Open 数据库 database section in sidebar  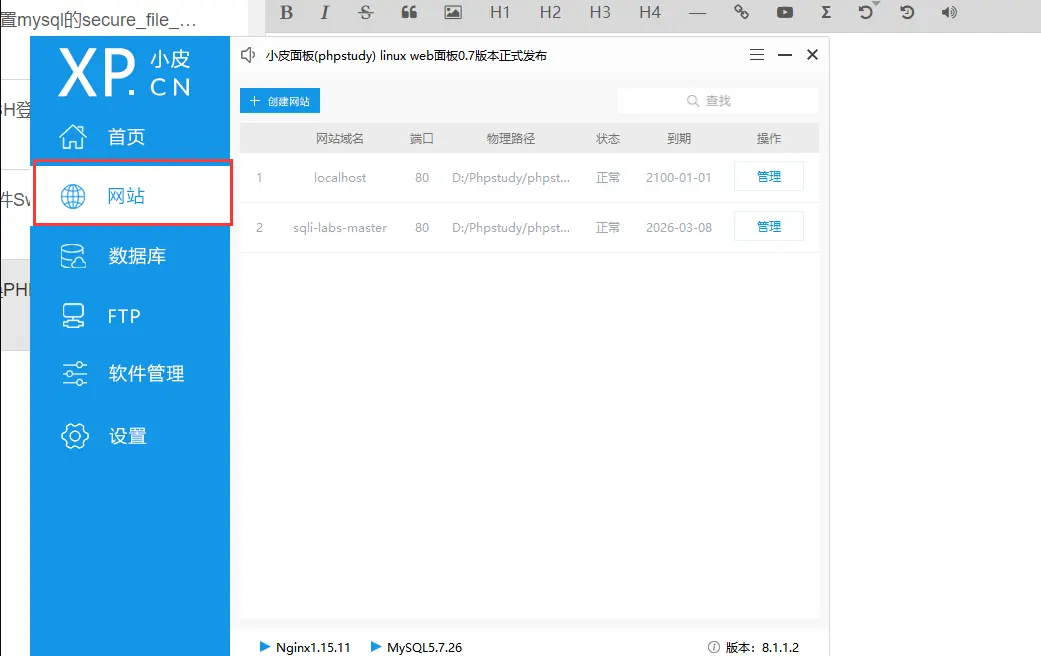[130, 256]
